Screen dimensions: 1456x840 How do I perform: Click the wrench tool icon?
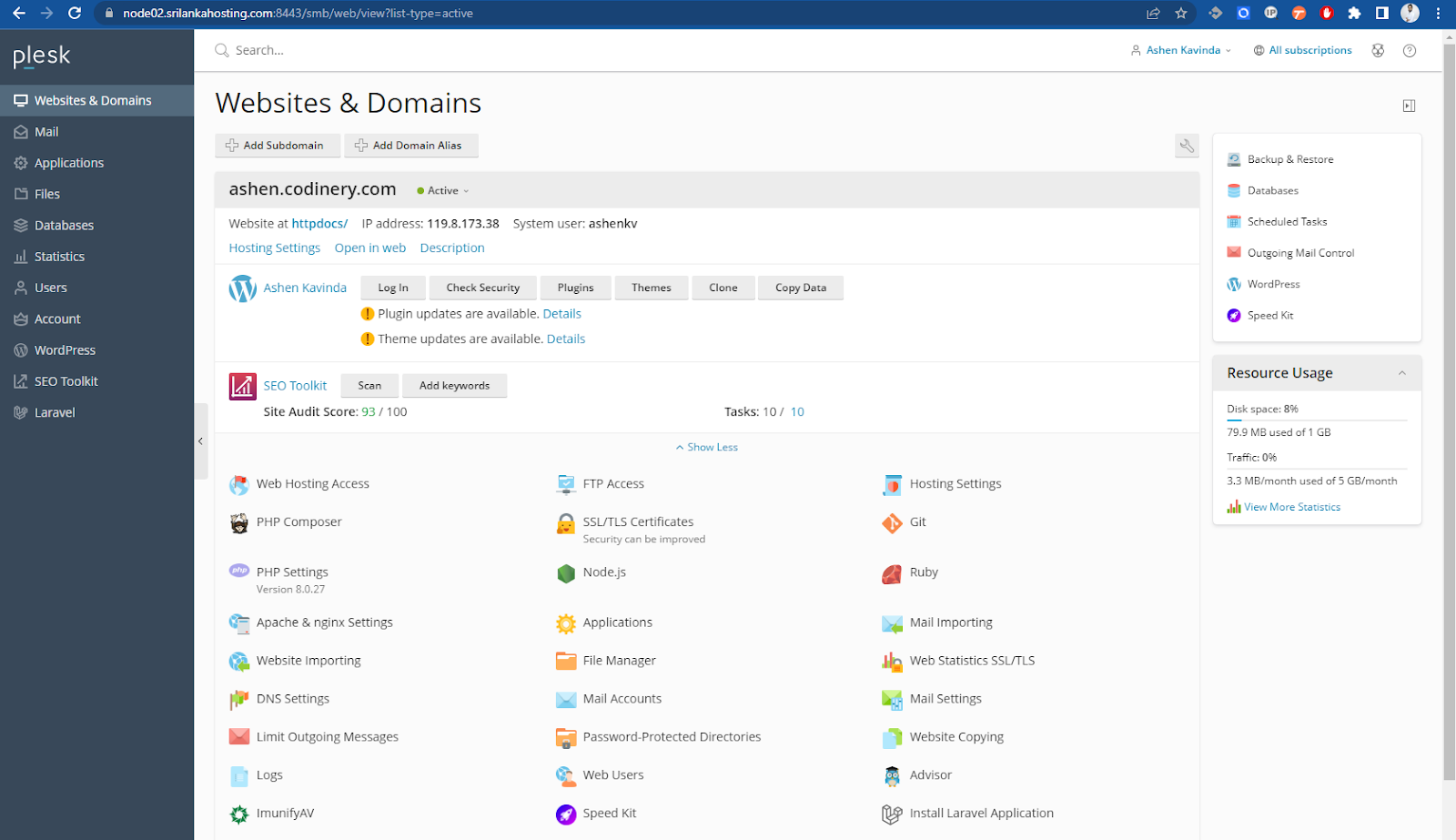point(1187,146)
